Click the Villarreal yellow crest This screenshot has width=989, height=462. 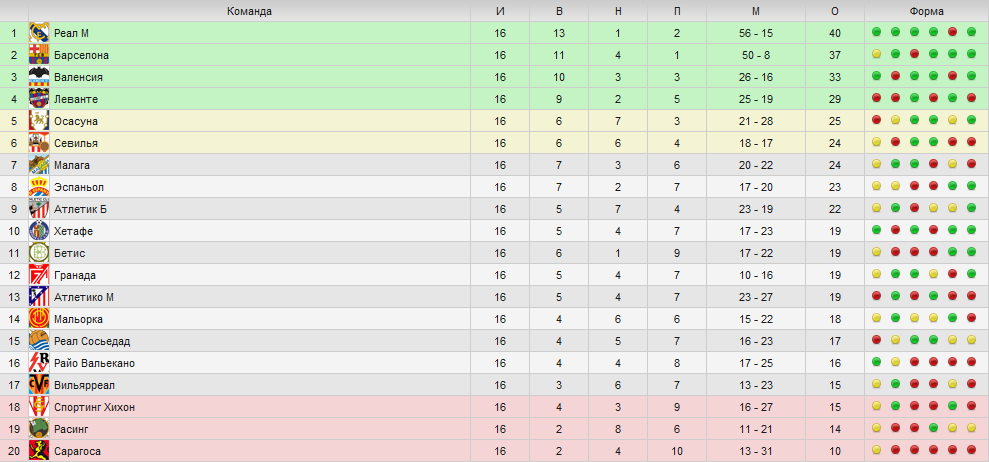[x=39, y=385]
